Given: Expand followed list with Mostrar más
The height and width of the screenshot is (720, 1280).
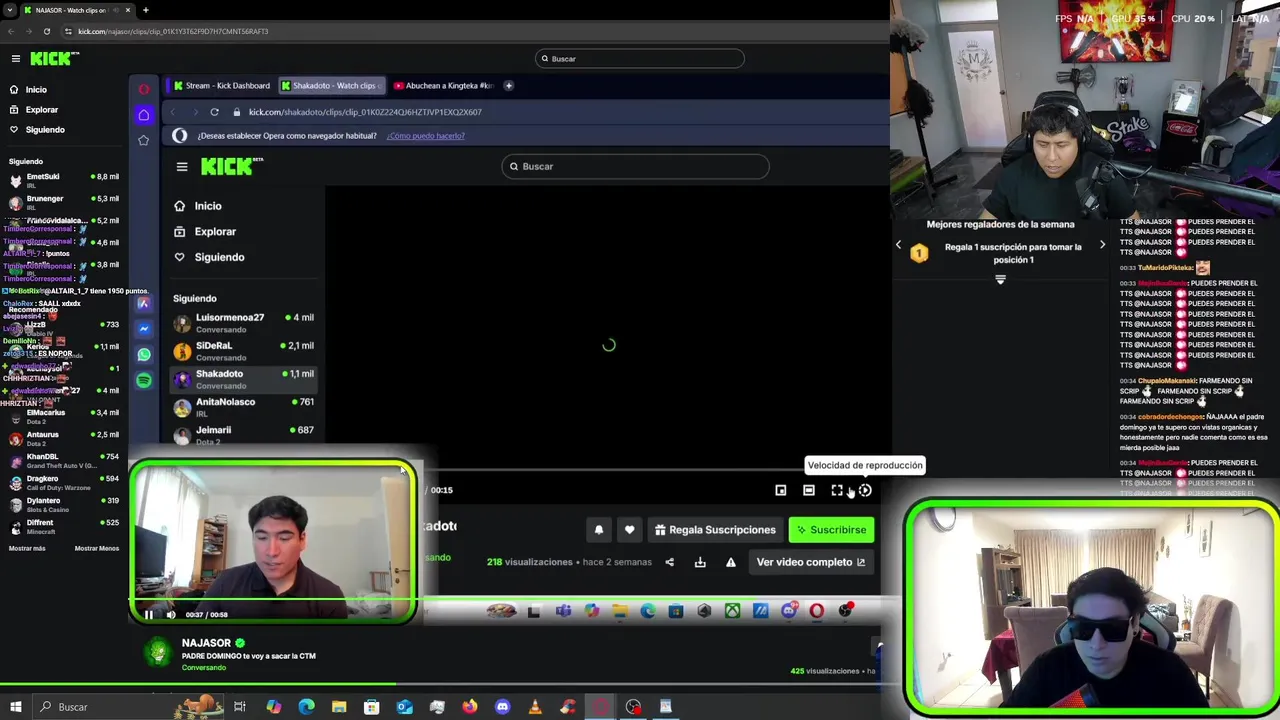Looking at the screenshot, I should click(27, 548).
